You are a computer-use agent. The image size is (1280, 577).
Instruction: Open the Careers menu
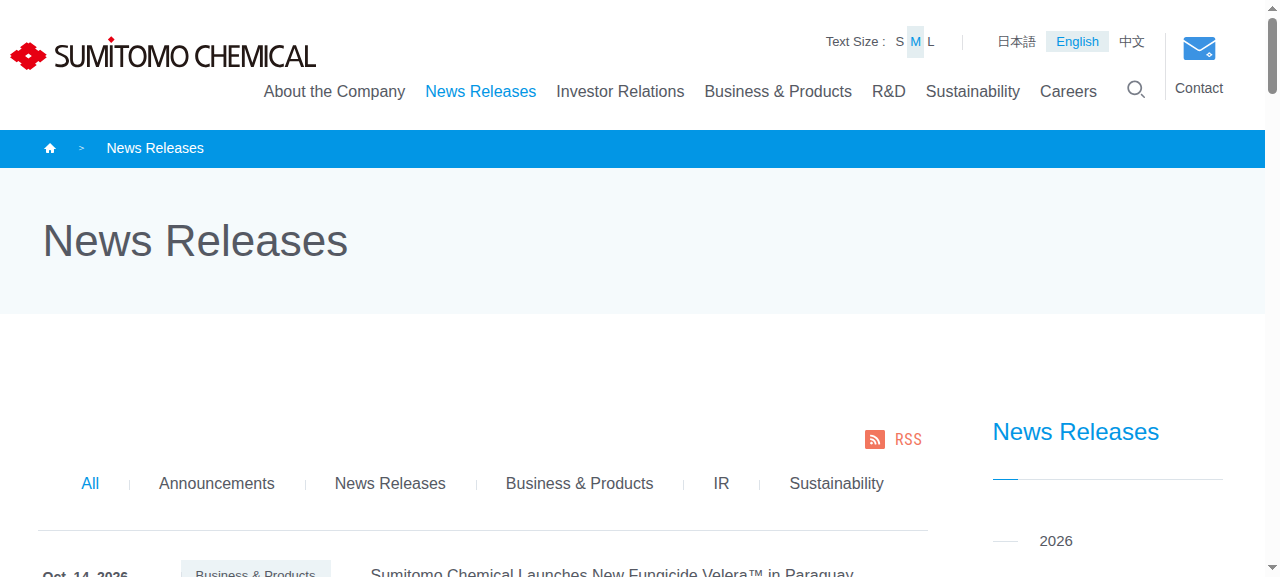(1068, 91)
